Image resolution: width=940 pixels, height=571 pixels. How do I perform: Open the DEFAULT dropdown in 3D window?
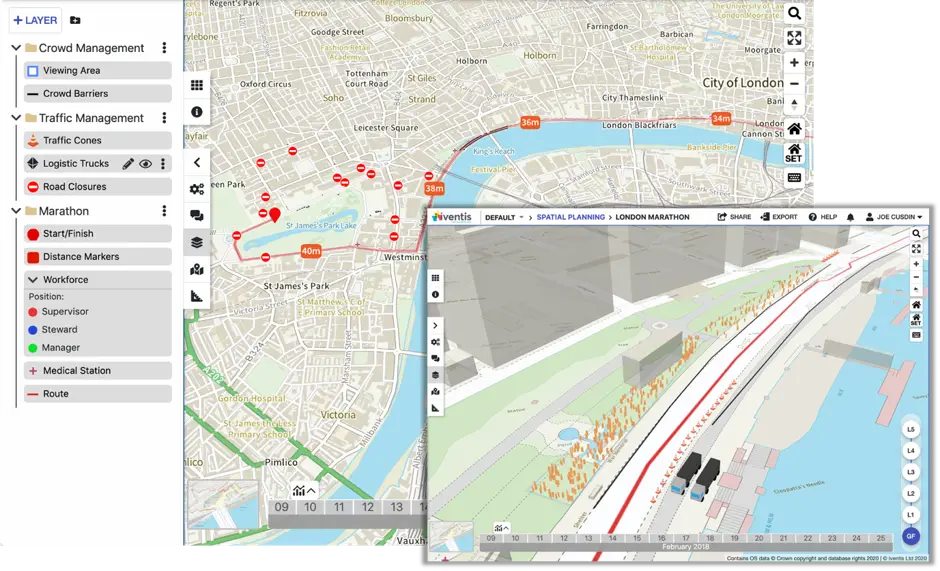click(504, 217)
